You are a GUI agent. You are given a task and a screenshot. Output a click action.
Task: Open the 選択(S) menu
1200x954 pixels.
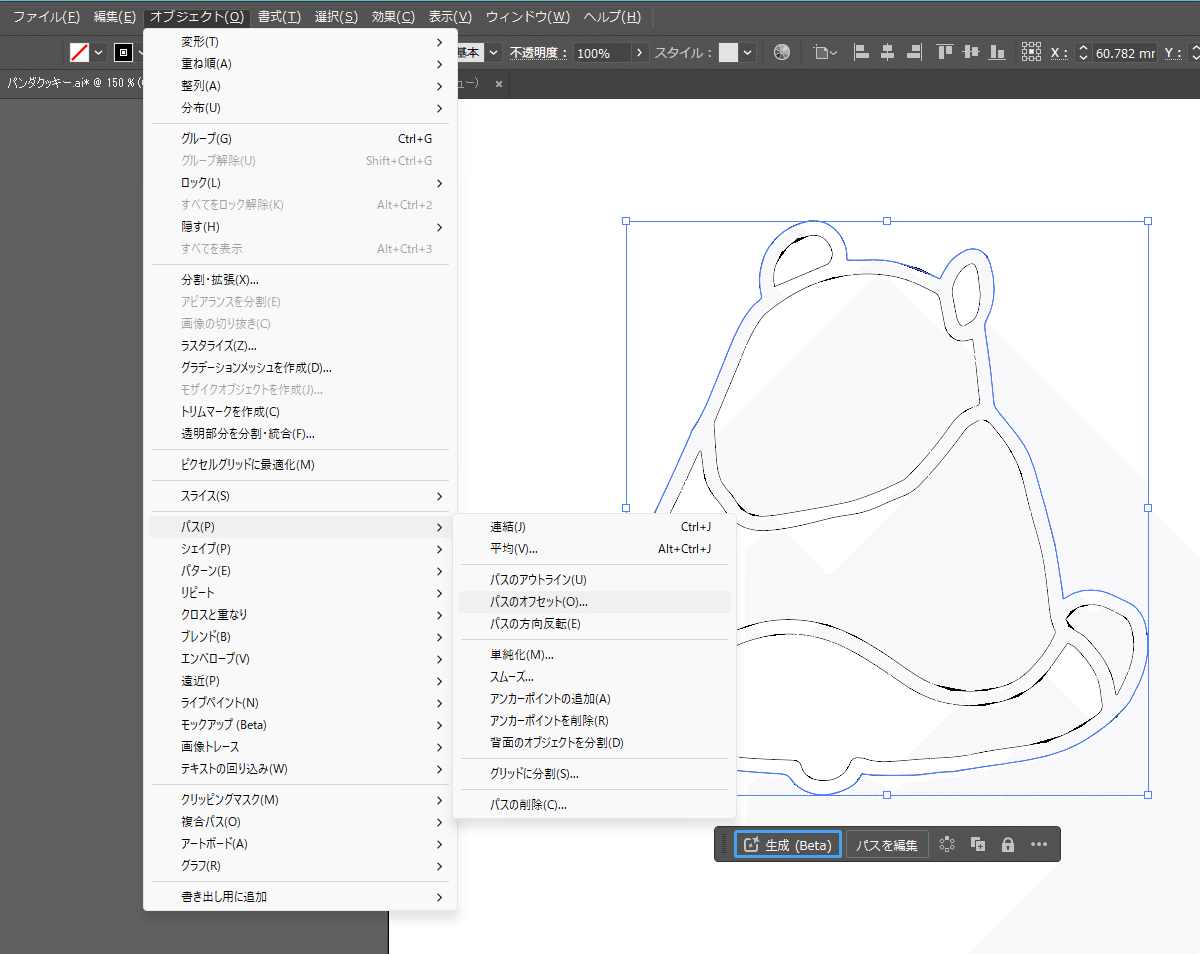click(336, 17)
